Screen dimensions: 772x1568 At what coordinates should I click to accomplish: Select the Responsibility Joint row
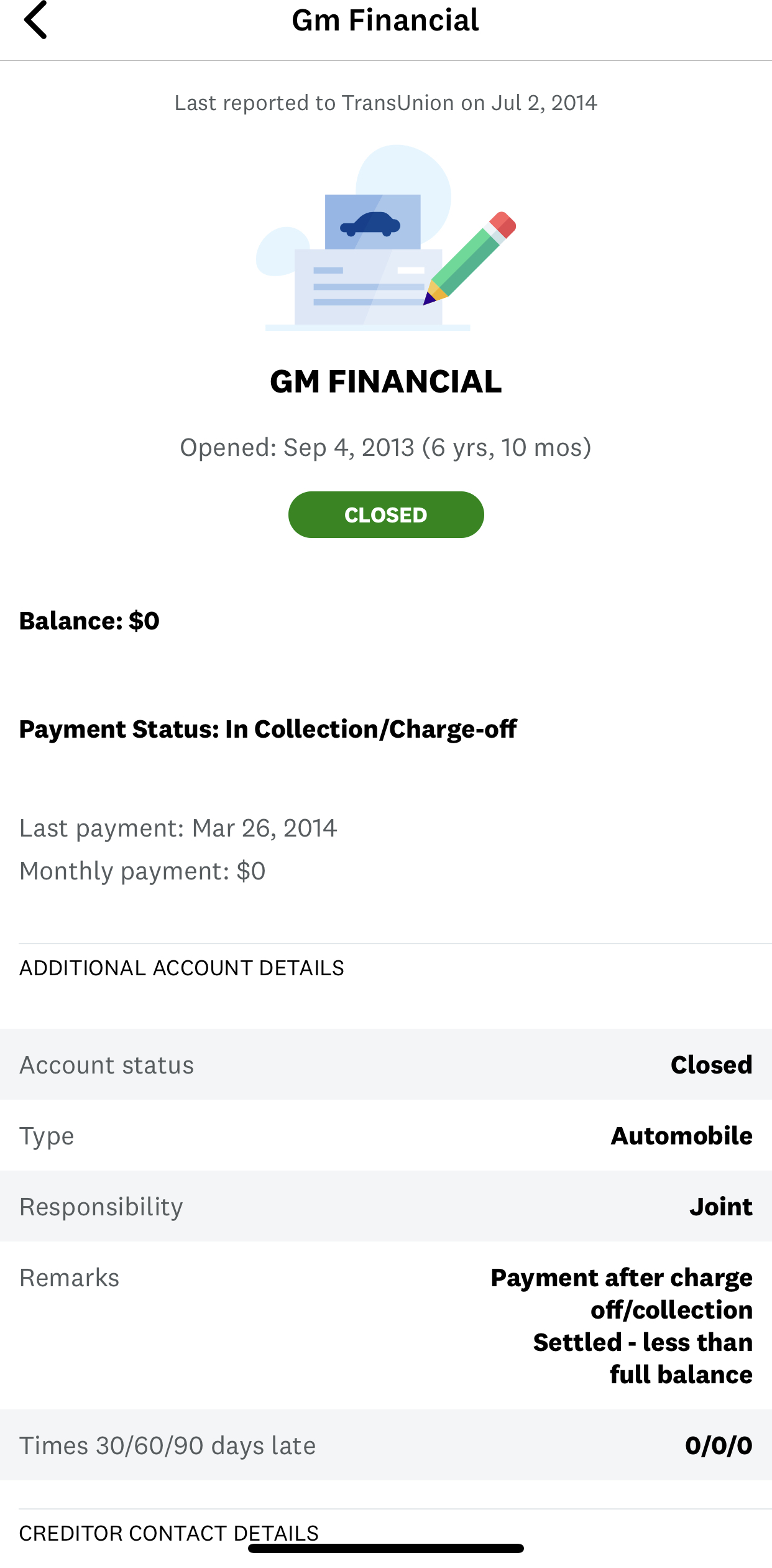coord(385,1207)
